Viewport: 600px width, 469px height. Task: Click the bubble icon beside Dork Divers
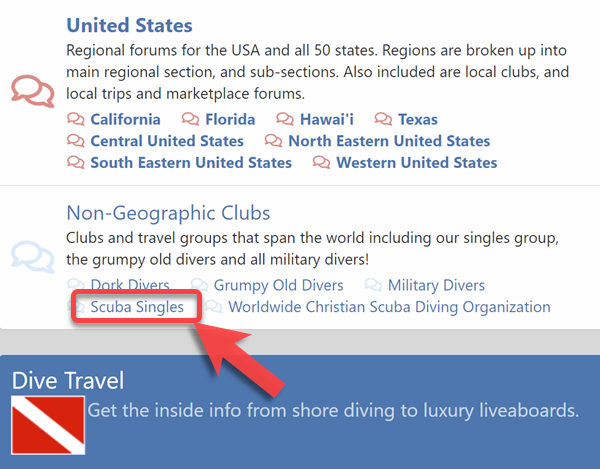76,286
